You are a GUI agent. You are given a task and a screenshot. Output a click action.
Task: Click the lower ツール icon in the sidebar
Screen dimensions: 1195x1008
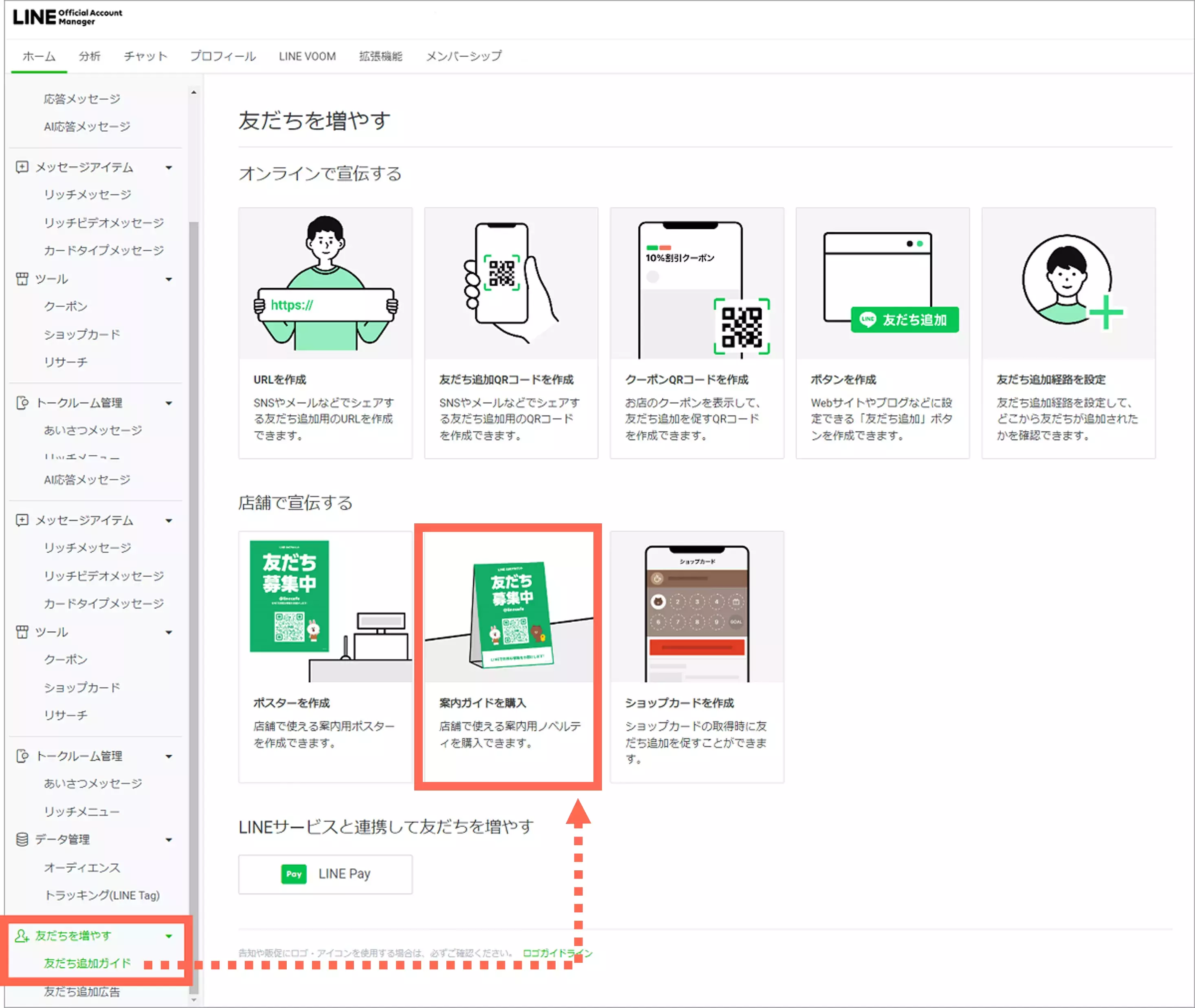click(x=22, y=632)
